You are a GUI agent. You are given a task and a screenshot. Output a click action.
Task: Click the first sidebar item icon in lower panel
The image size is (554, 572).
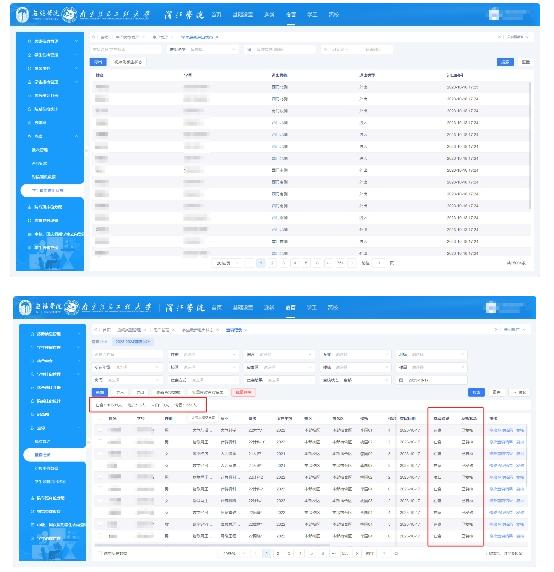32,334
